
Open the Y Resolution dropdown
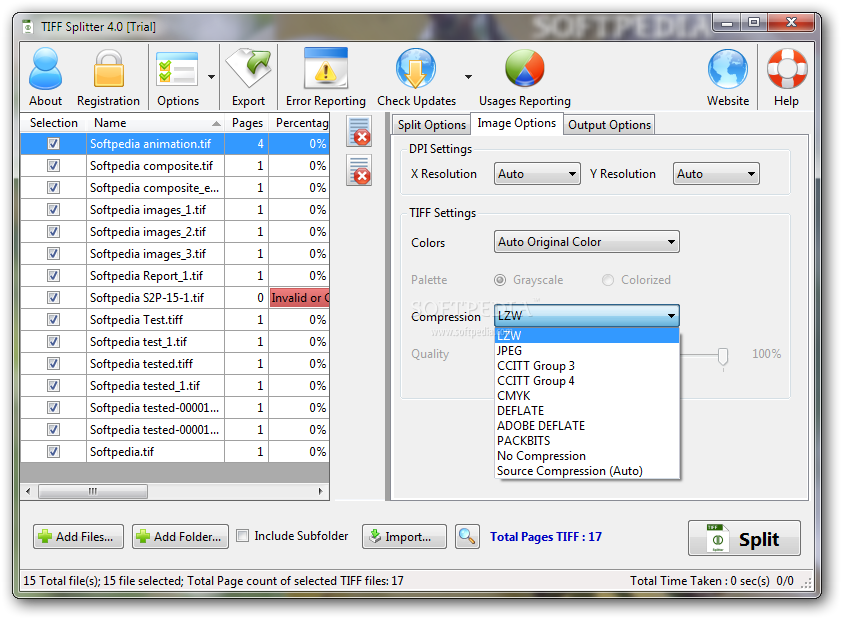[x=716, y=174]
